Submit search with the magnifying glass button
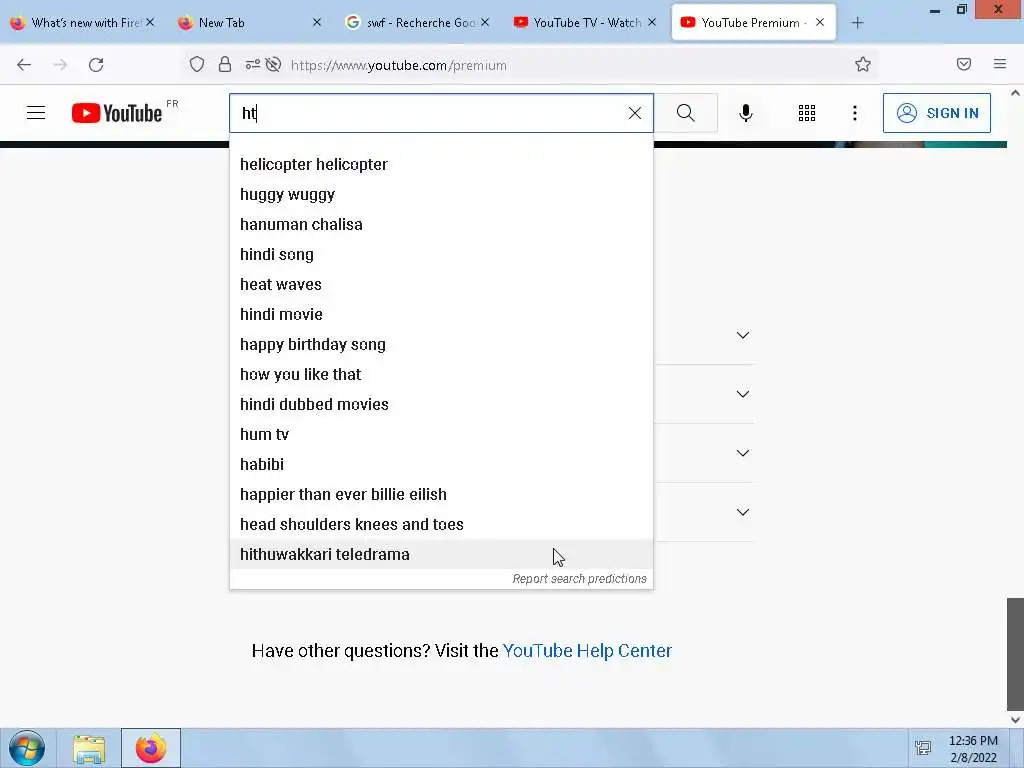The width and height of the screenshot is (1024, 768). click(686, 113)
